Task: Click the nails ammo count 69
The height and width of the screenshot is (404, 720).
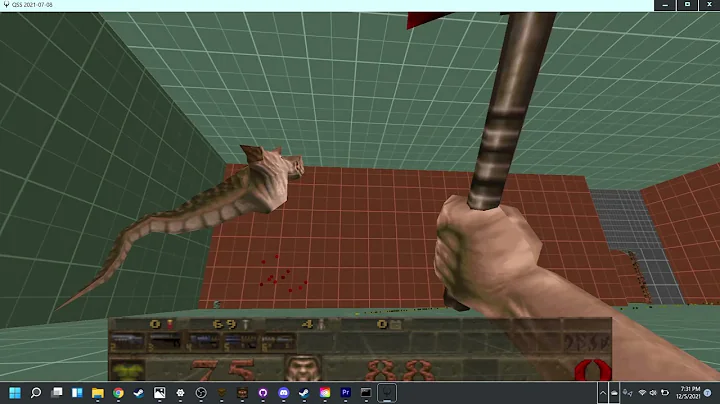Action: [x=225, y=324]
